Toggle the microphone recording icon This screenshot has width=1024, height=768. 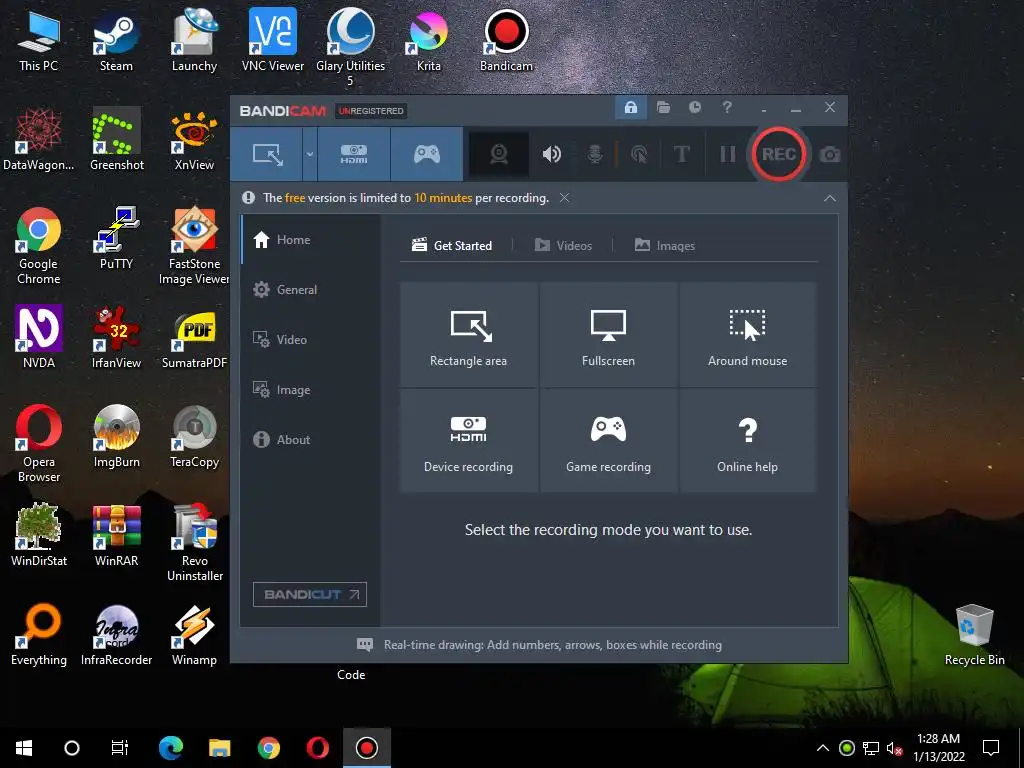pos(595,154)
